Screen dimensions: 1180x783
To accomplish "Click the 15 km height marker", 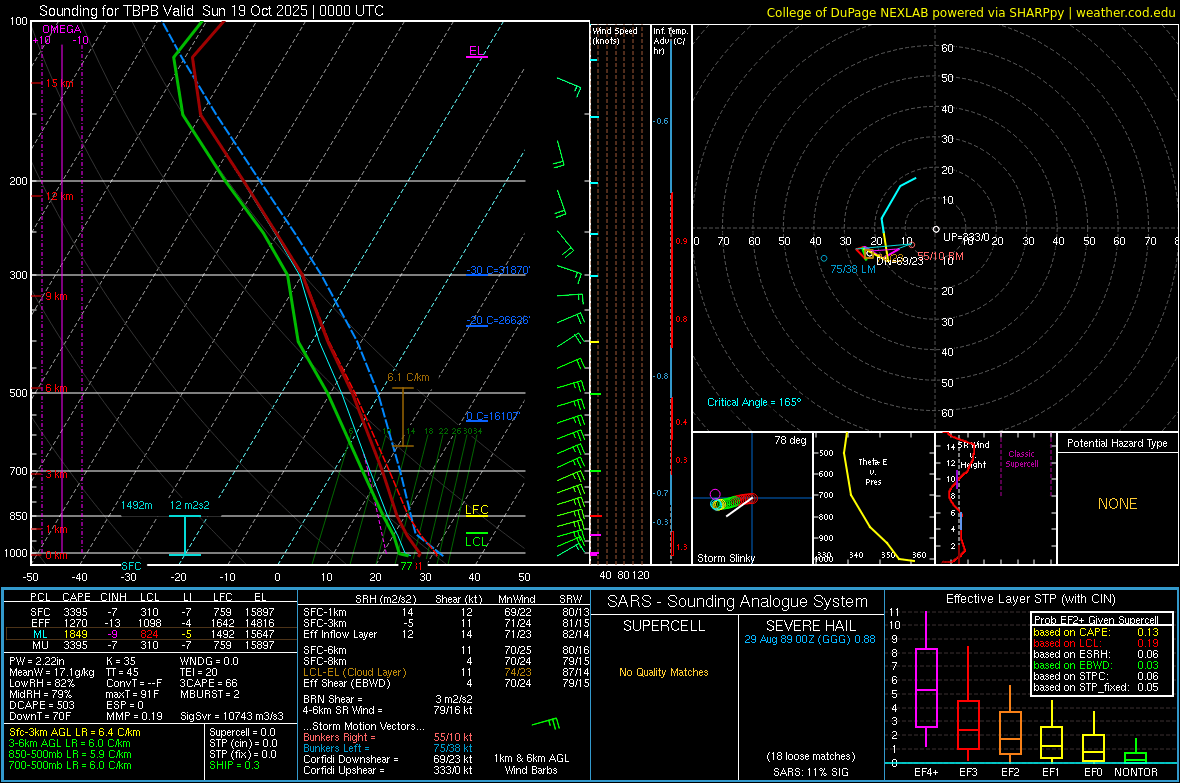I will pyautogui.click(x=59, y=83).
